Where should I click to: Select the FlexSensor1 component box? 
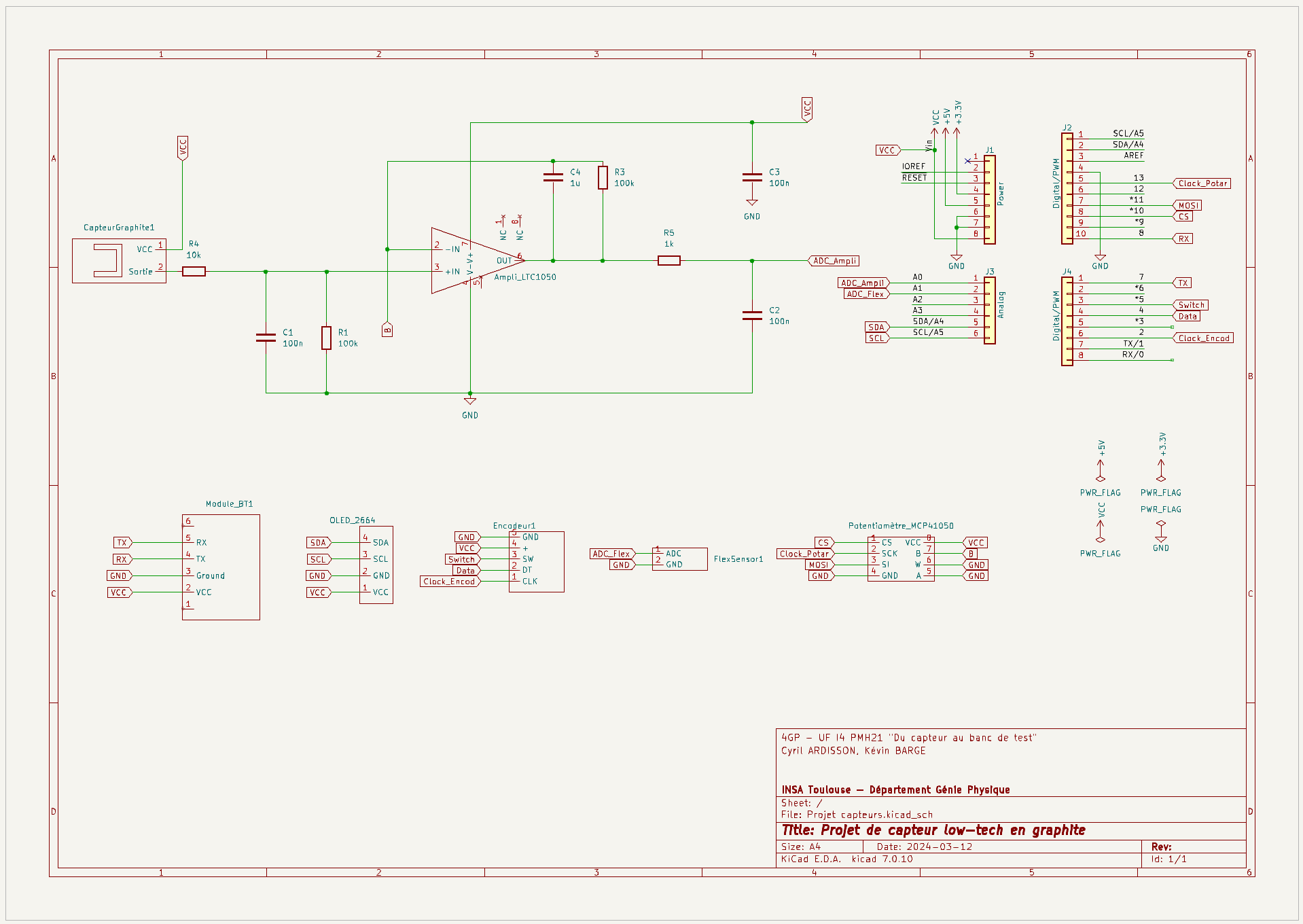[680, 559]
